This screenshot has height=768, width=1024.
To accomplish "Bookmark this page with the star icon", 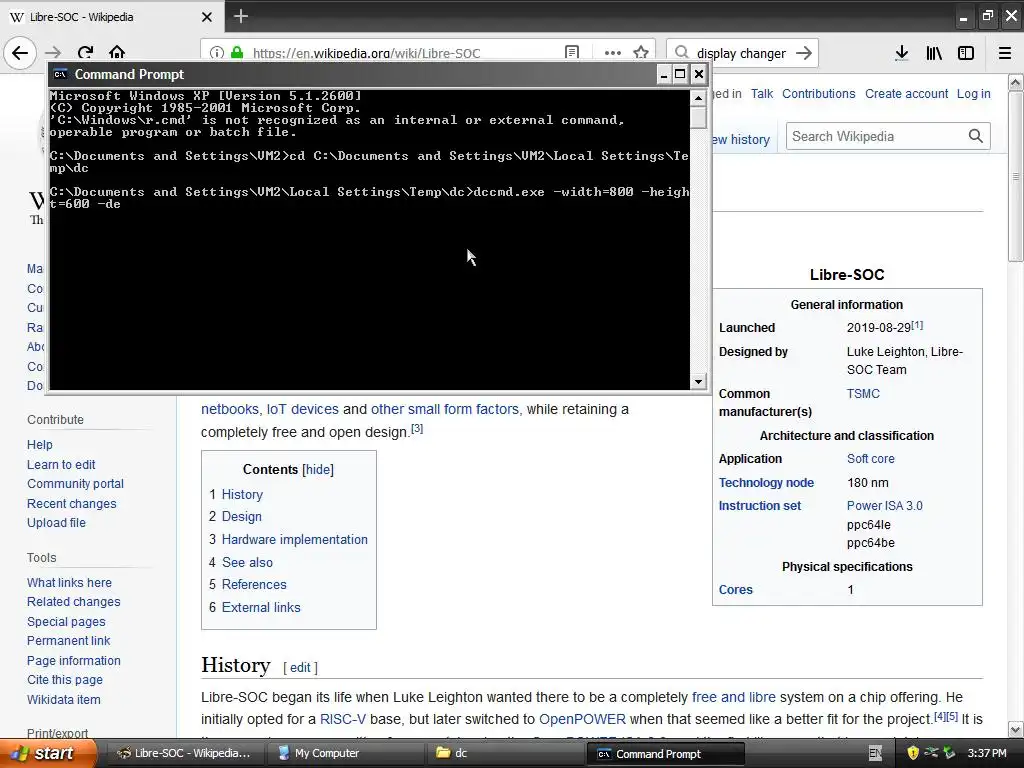I will [x=641, y=53].
